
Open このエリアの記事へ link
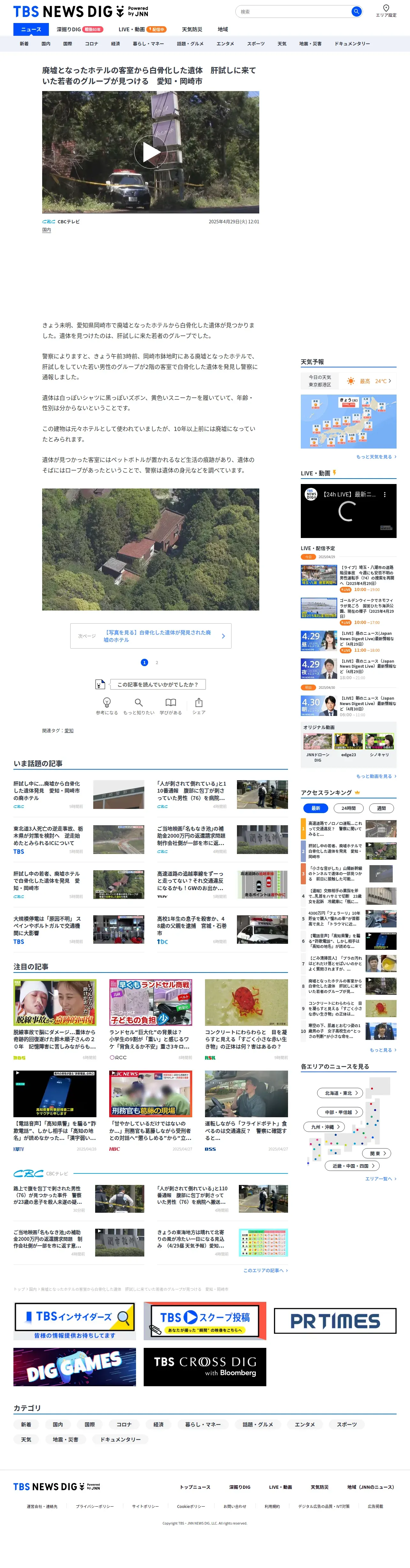coord(265,1270)
